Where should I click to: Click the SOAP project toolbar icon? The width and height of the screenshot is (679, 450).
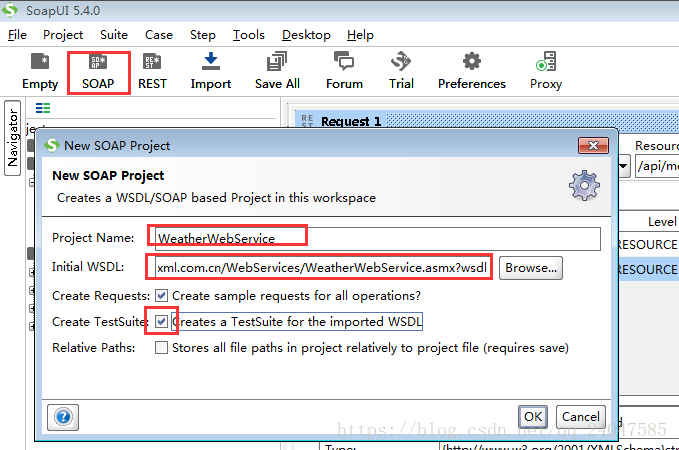click(98, 71)
